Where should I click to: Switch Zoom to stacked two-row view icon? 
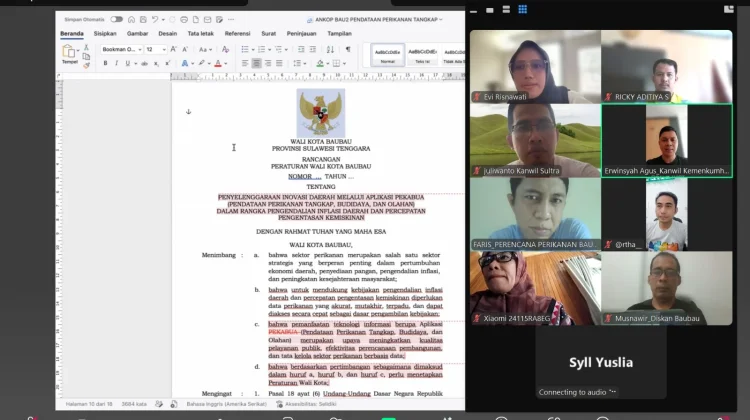[506, 10]
